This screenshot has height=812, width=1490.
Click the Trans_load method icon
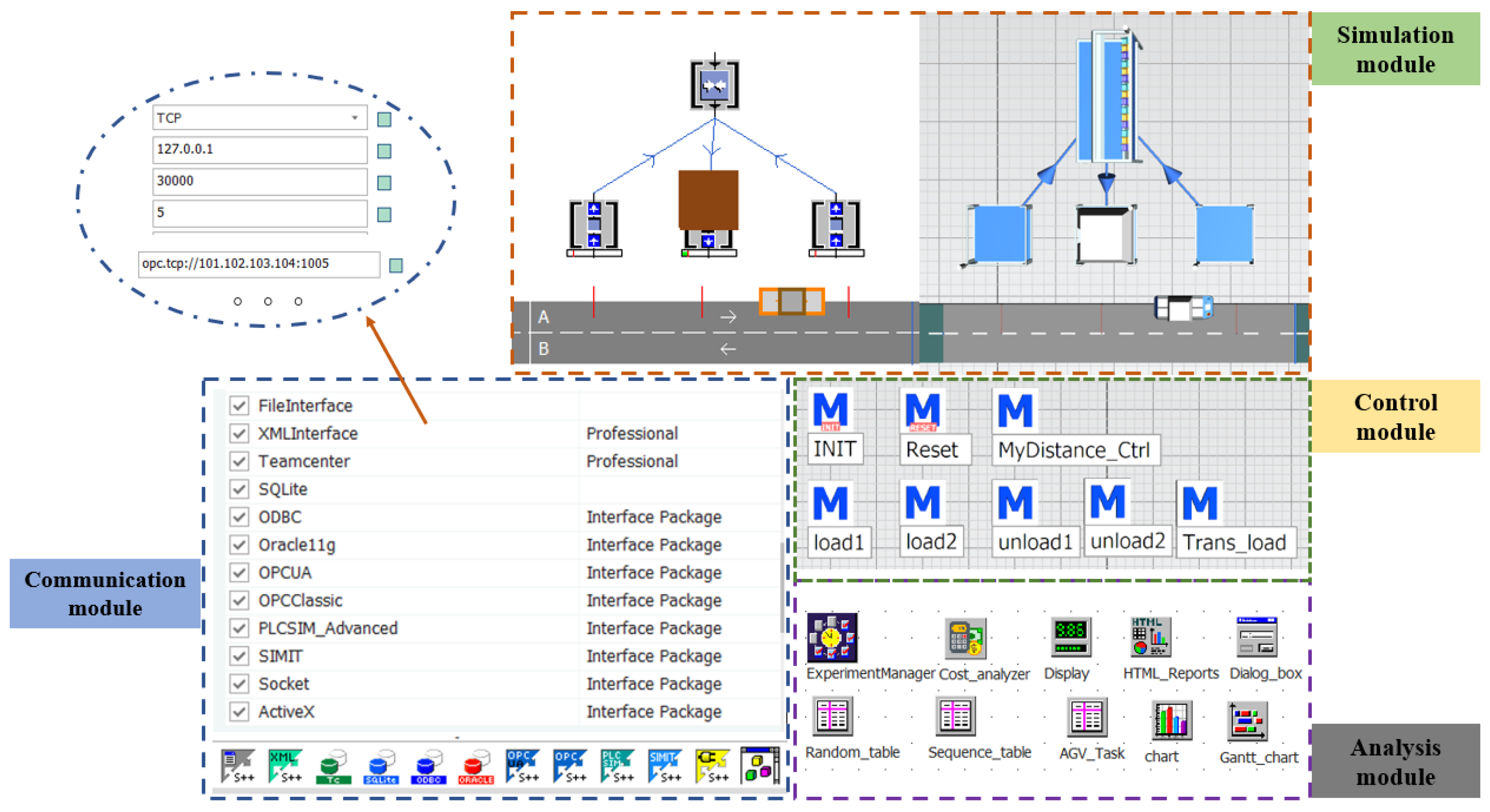(1200, 502)
